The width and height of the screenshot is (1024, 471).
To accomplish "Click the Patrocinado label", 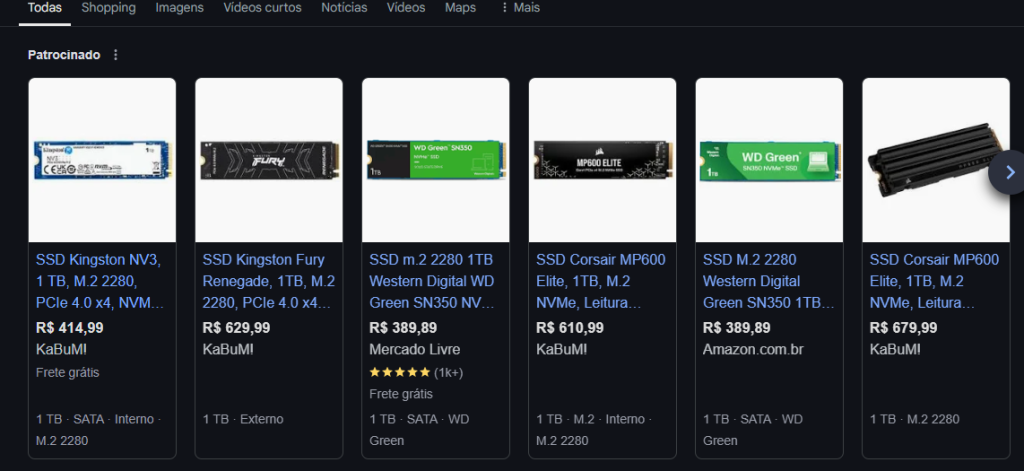I will coord(64,55).
